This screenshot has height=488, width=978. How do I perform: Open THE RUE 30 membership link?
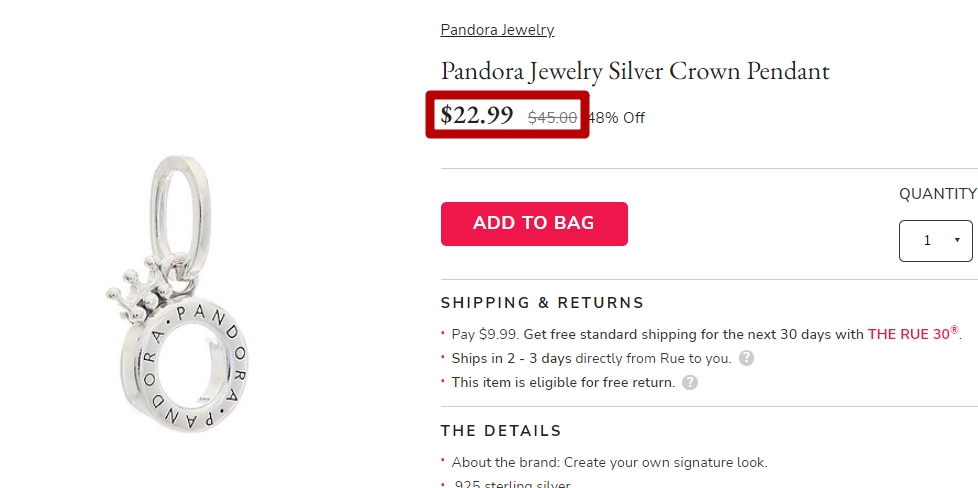click(913, 334)
